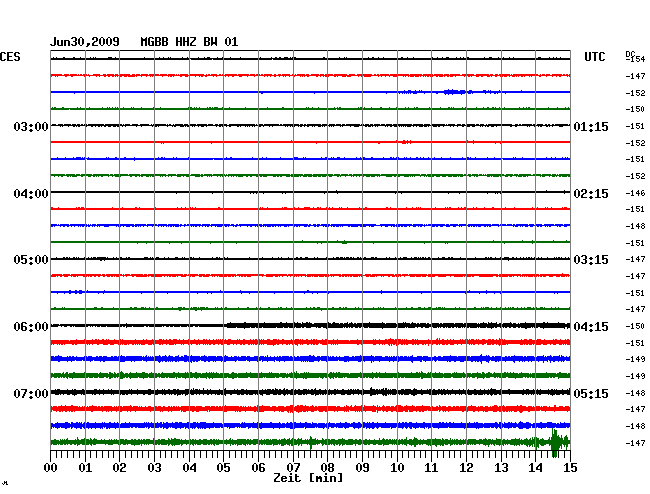Click minute tick label 14

536,467
